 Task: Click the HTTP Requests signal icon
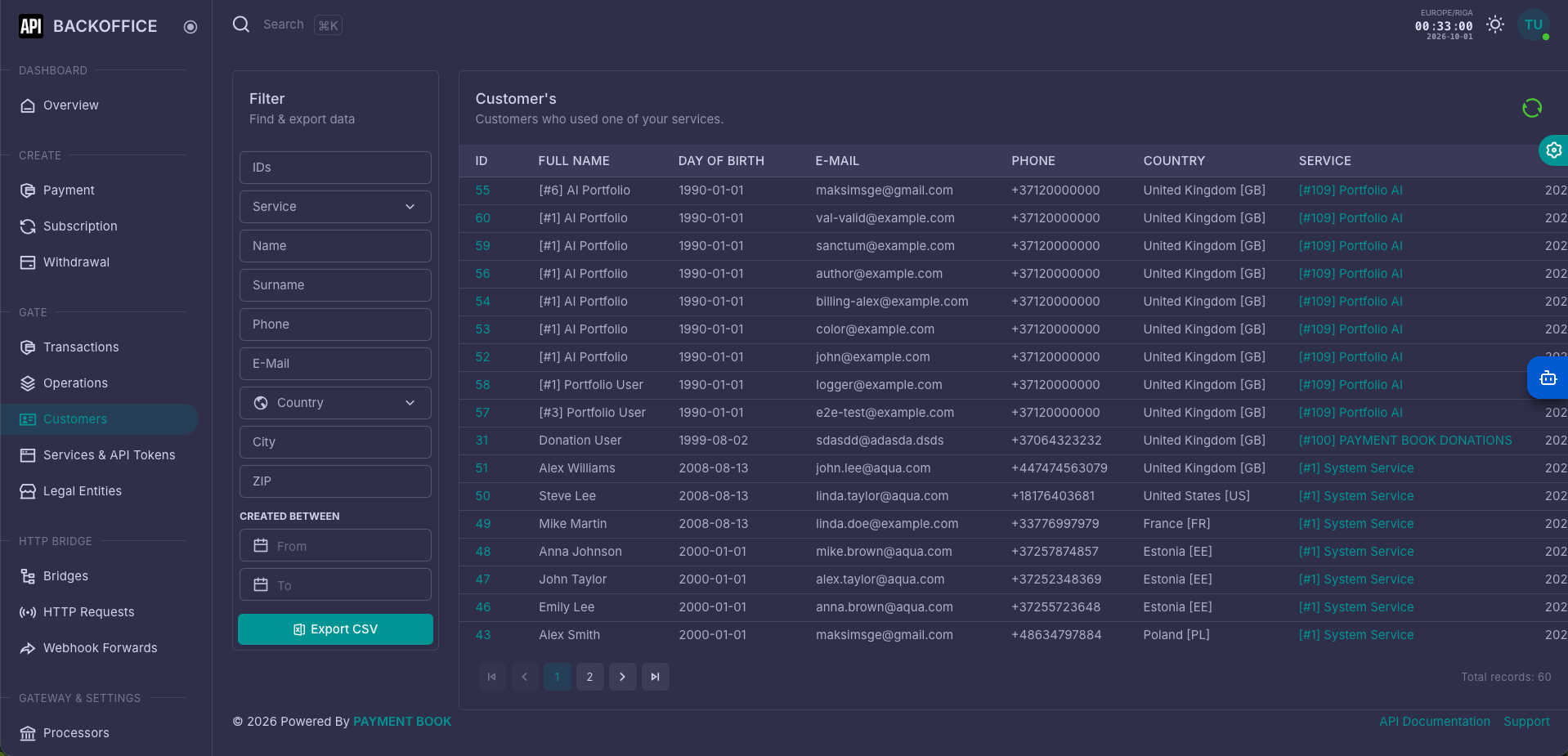[x=28, y=612]
